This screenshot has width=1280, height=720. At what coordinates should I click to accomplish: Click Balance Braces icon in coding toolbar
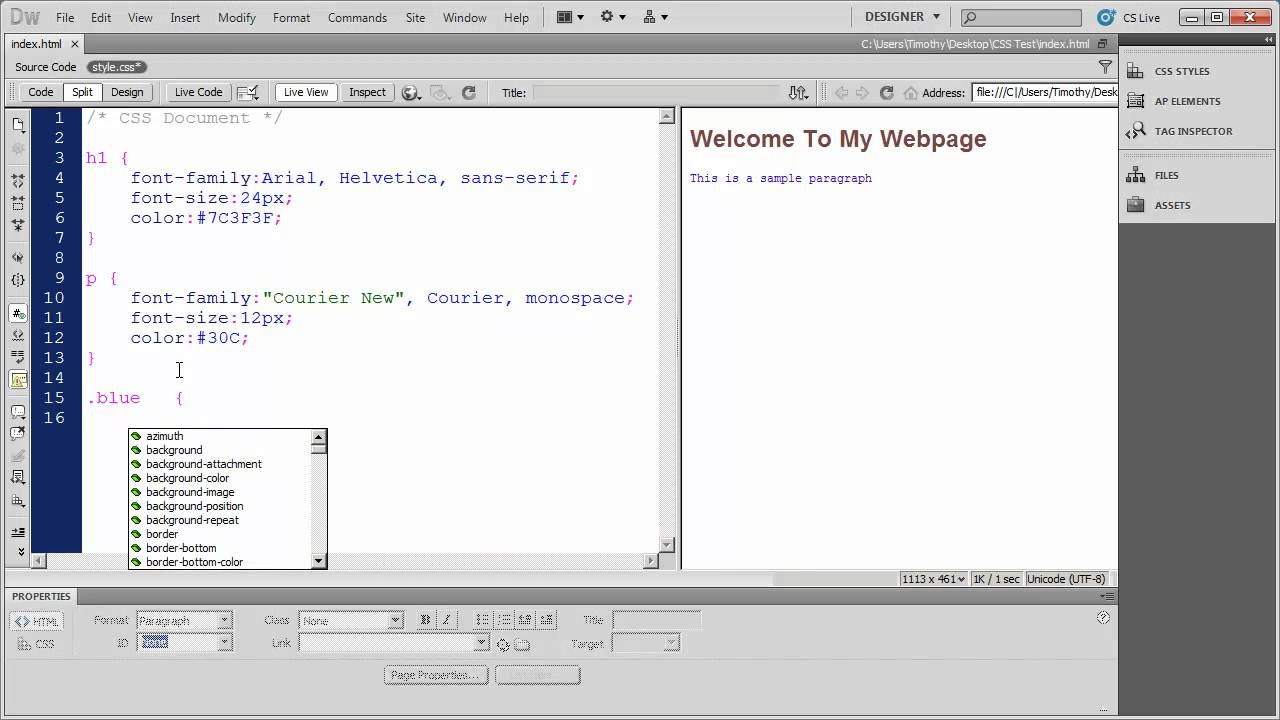18,281
